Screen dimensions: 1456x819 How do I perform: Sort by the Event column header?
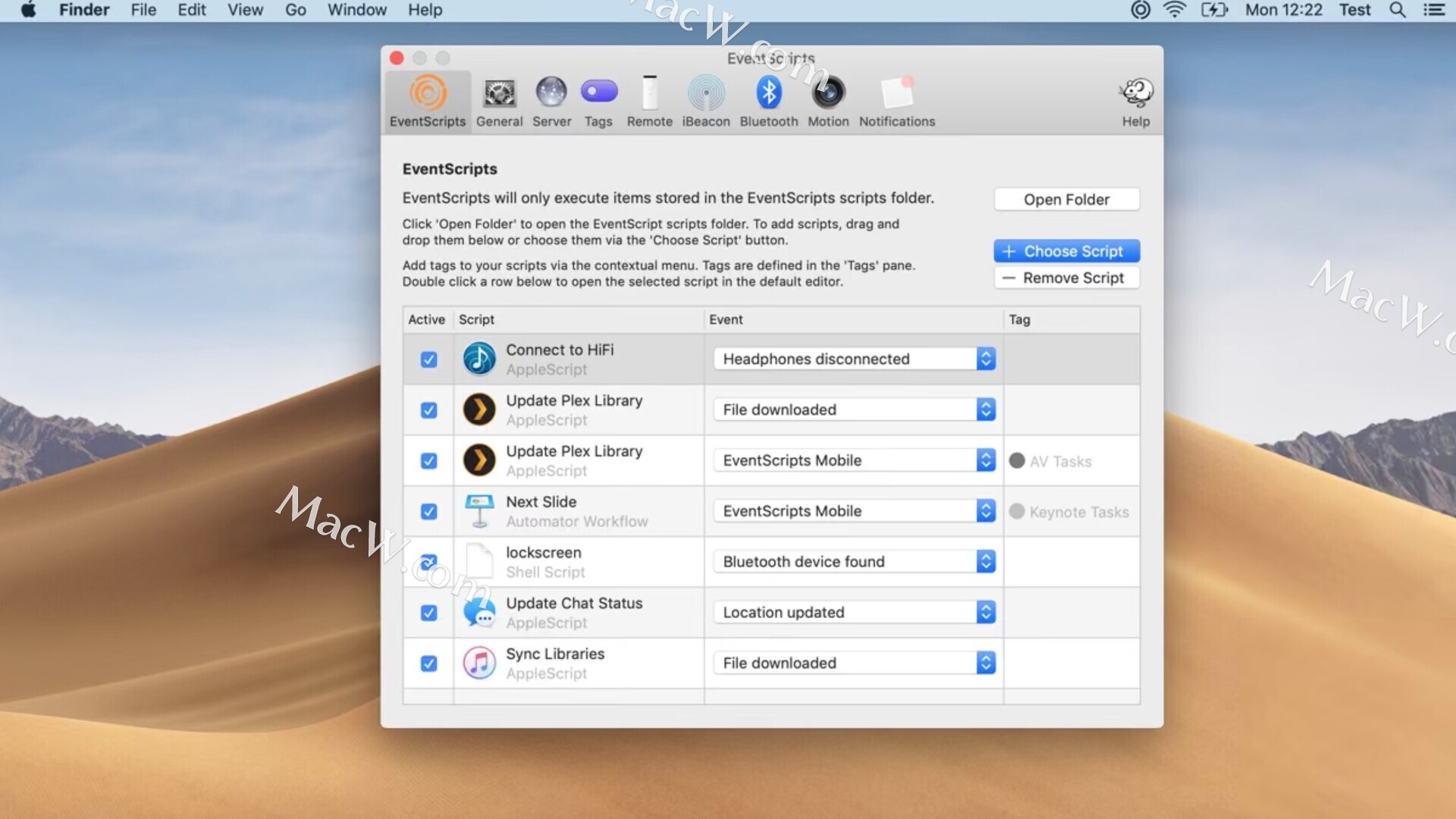click(x=853, y=319)
